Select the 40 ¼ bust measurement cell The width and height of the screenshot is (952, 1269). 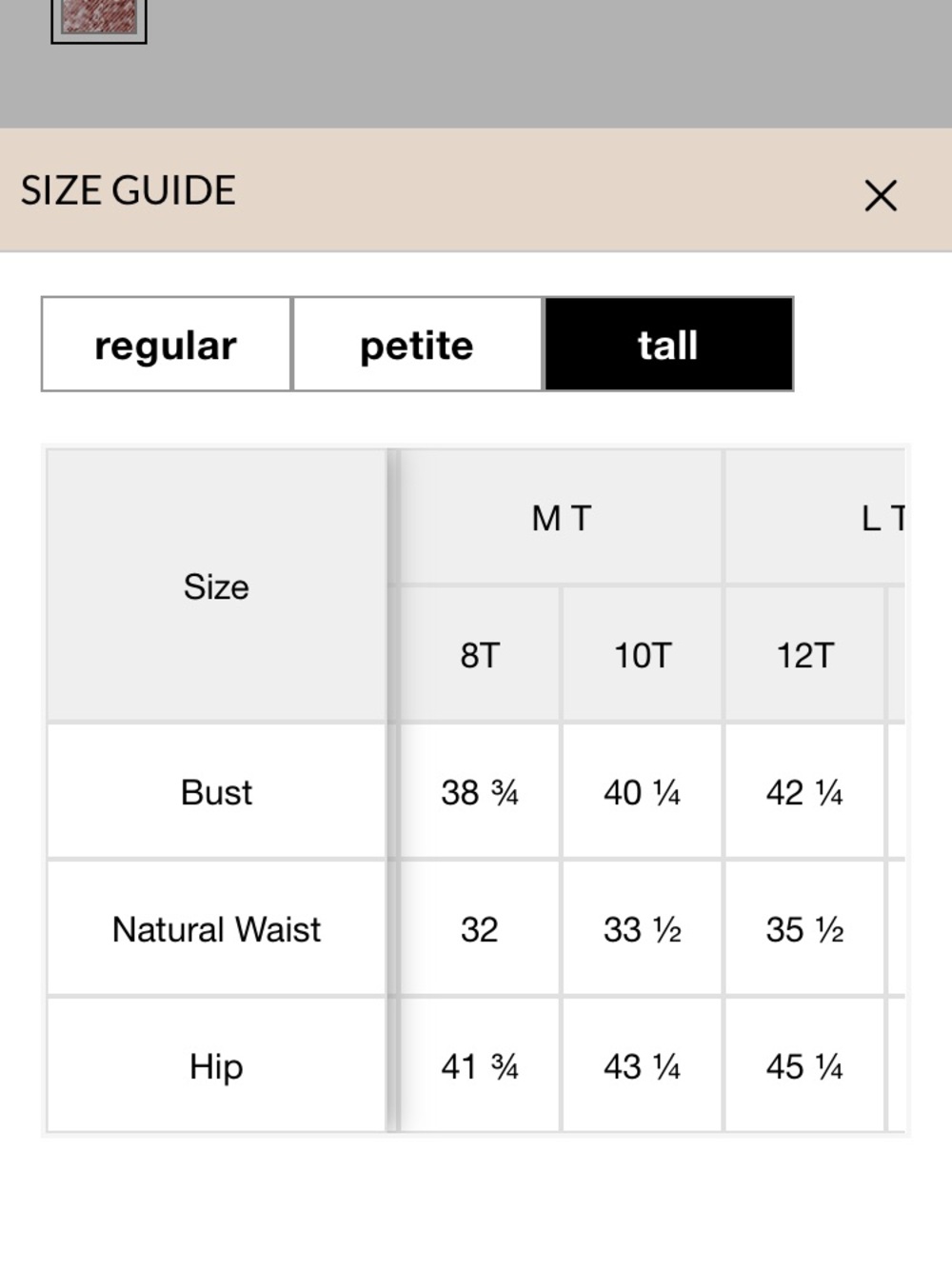[643, 791]
